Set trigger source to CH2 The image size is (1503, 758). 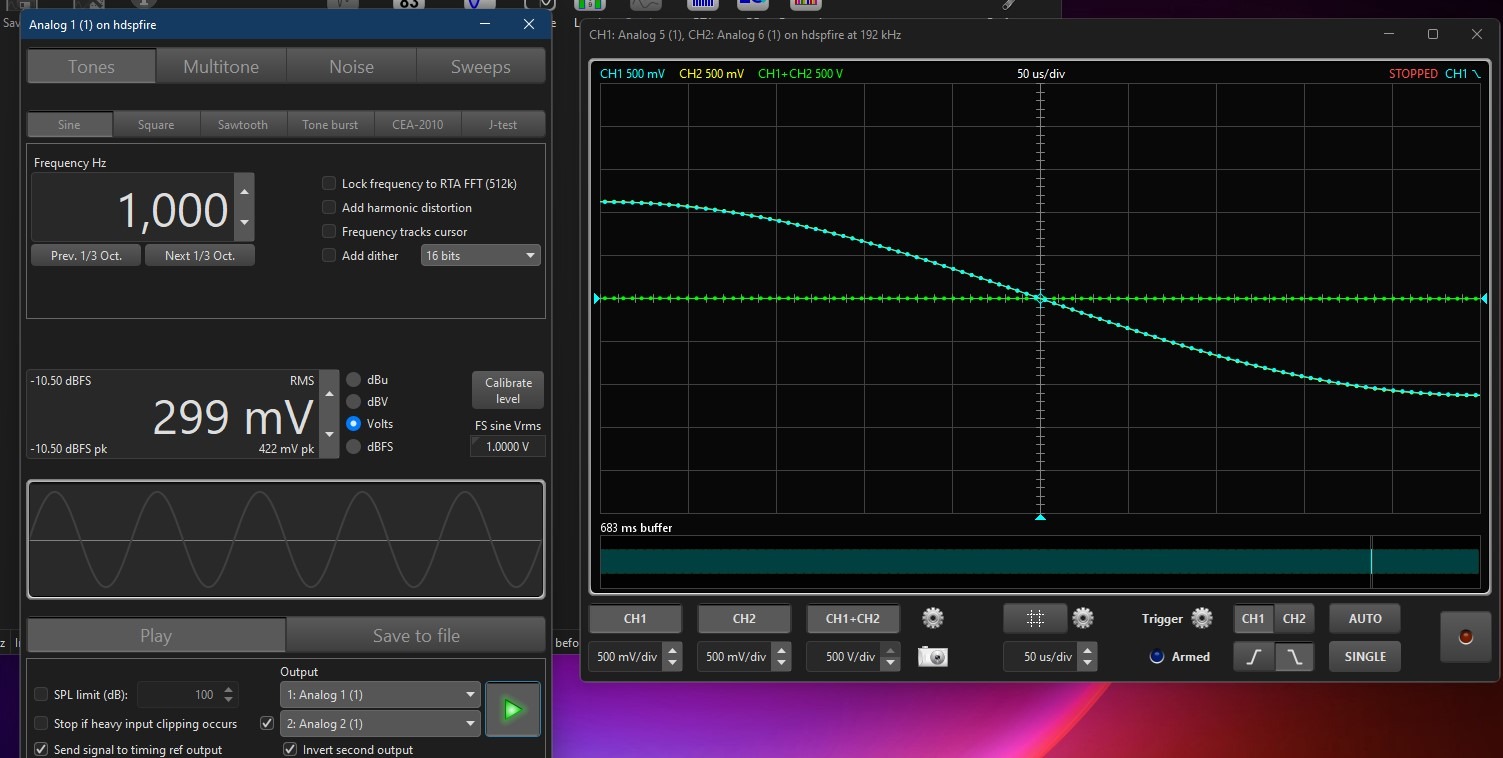click(1294, 619)
